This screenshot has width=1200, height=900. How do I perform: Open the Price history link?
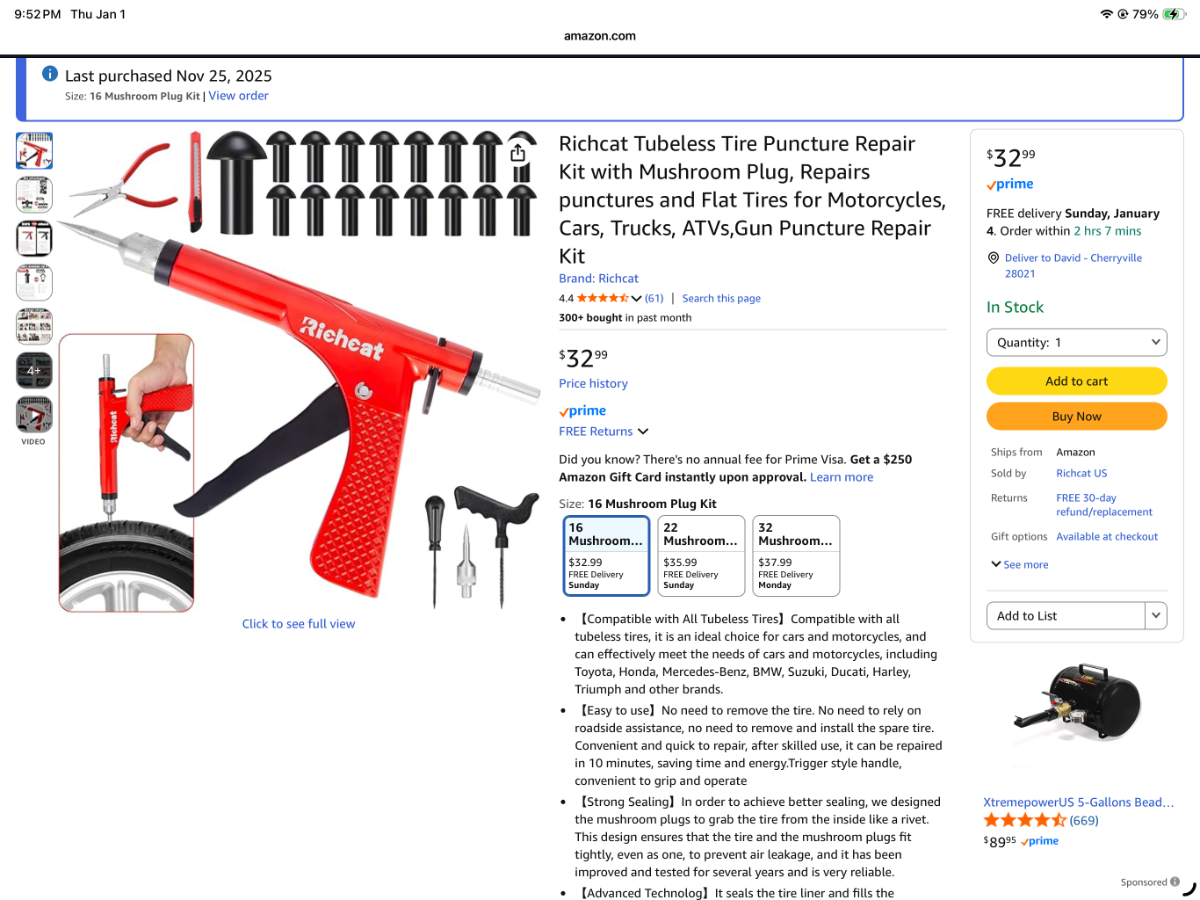pos(593,384)
